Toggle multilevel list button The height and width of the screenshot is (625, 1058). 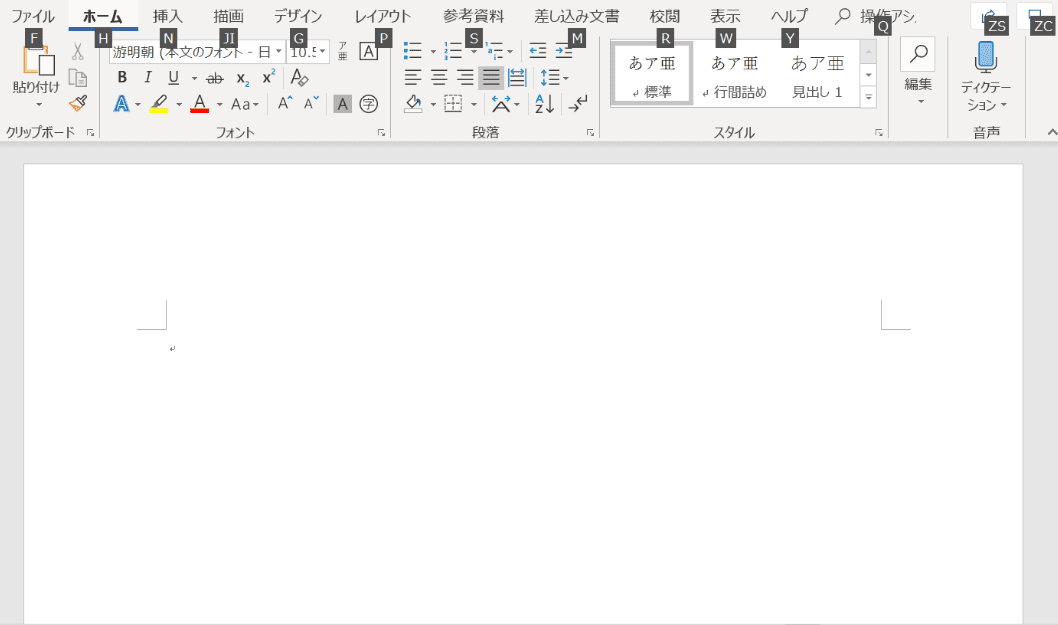click(495, 51)
